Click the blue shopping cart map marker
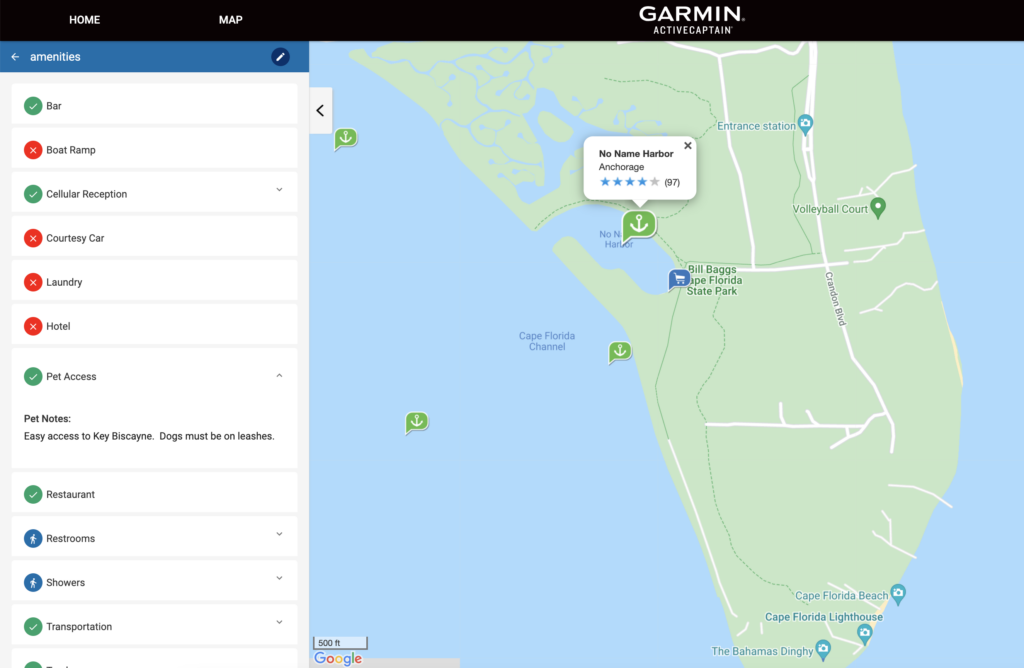The height and width of the screenshot is (668, 1024). coord(679,279)
